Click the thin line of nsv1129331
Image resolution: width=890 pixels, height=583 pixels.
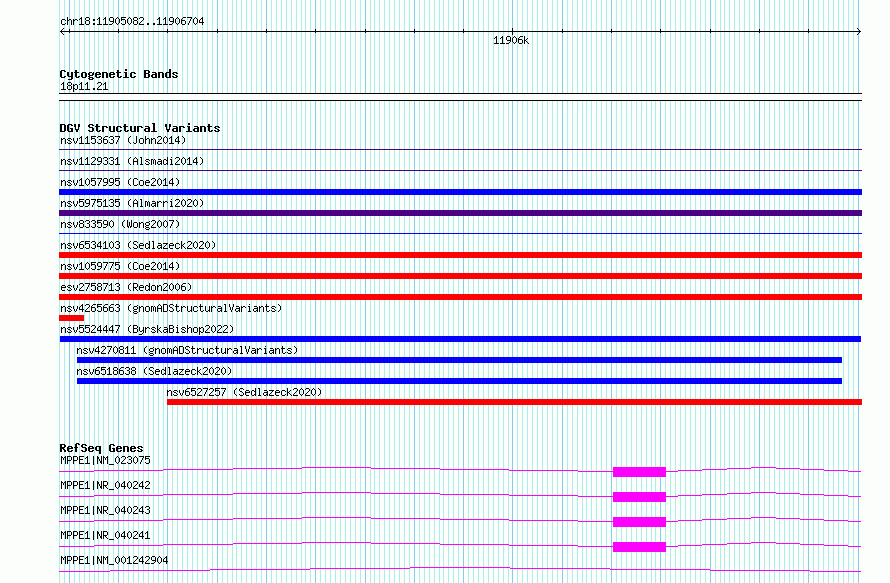pos(460,170)
